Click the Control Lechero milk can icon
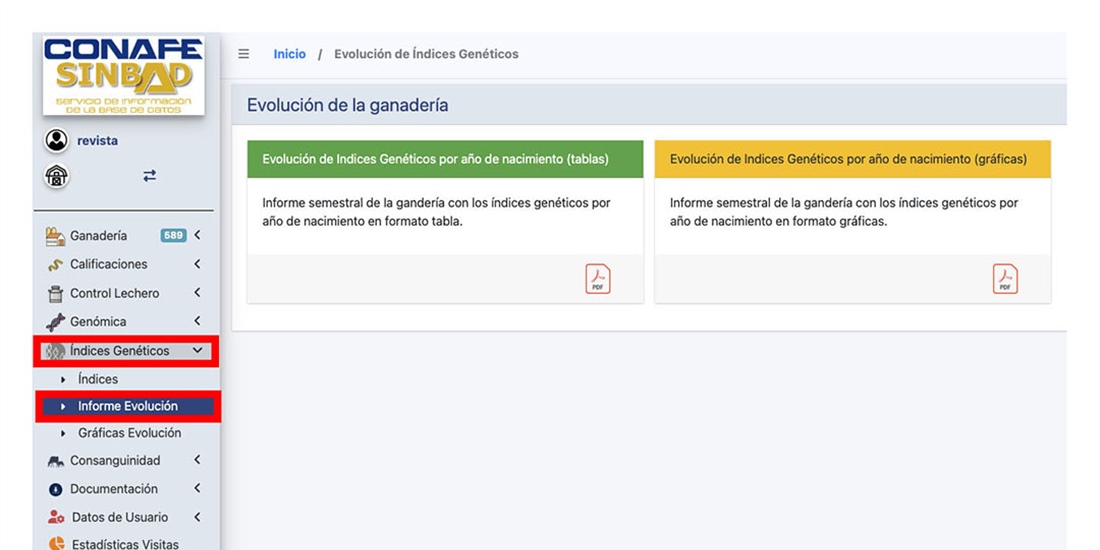 55,293
